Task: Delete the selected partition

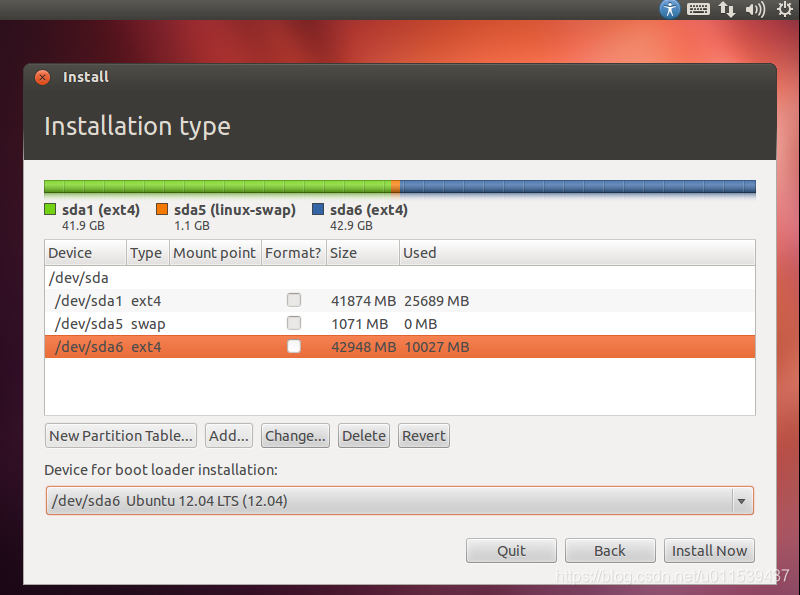Action: [364, 436]
